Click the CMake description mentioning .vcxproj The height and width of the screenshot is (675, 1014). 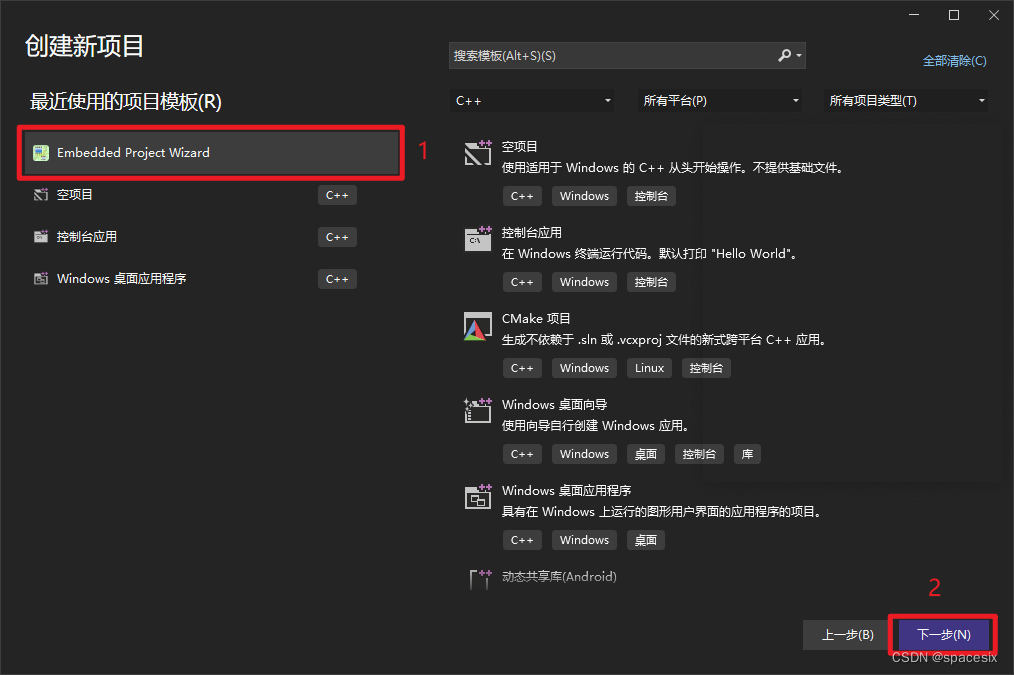point(665,340)
